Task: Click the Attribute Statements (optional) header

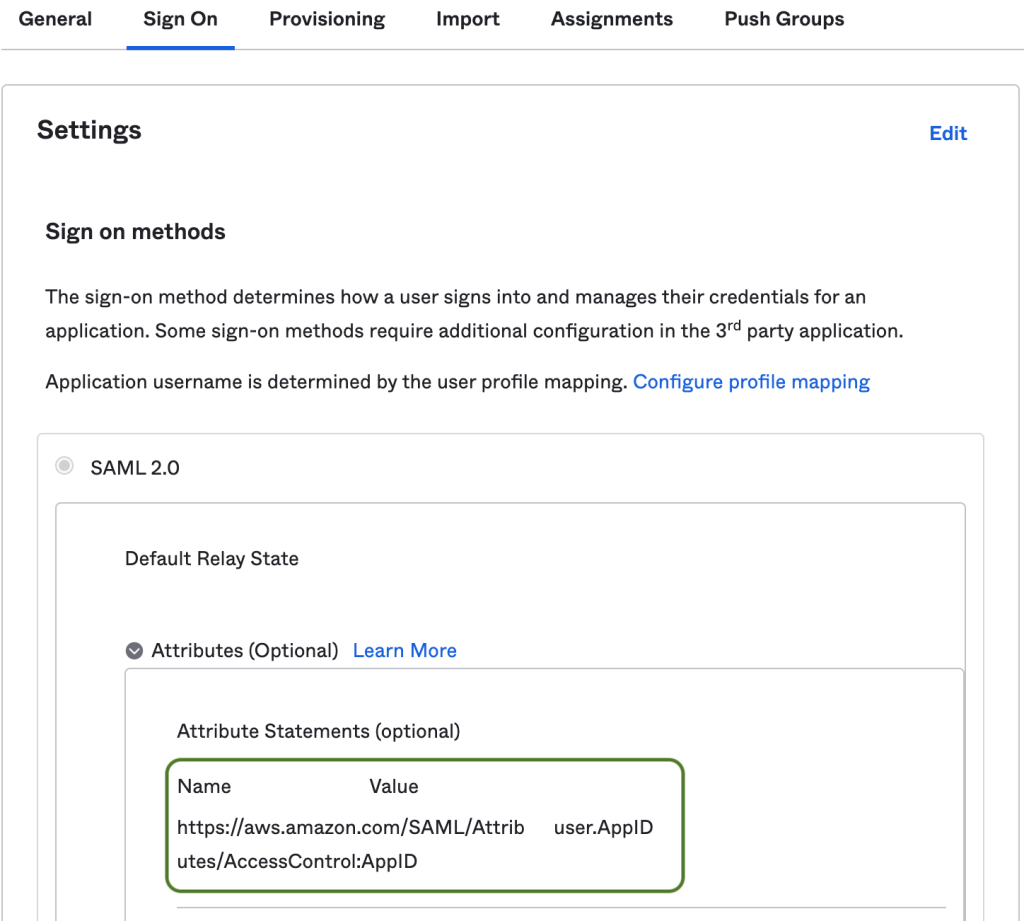Action: pyautogui.click(x=317, y=731)
